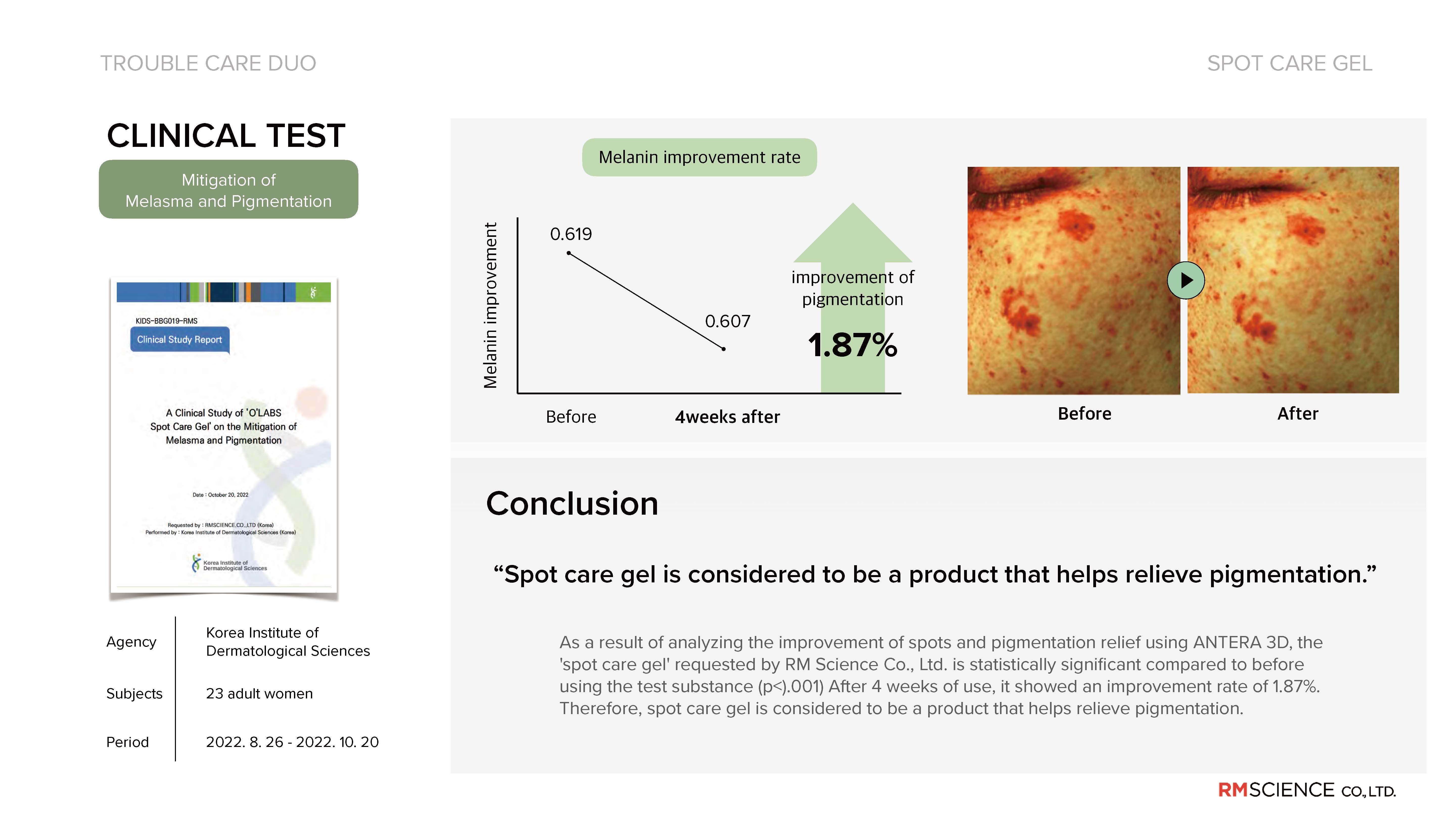Click the play button between skin photos
Image resolution: width=1456 pixels, height=819 pixels.
(1186, 280)
